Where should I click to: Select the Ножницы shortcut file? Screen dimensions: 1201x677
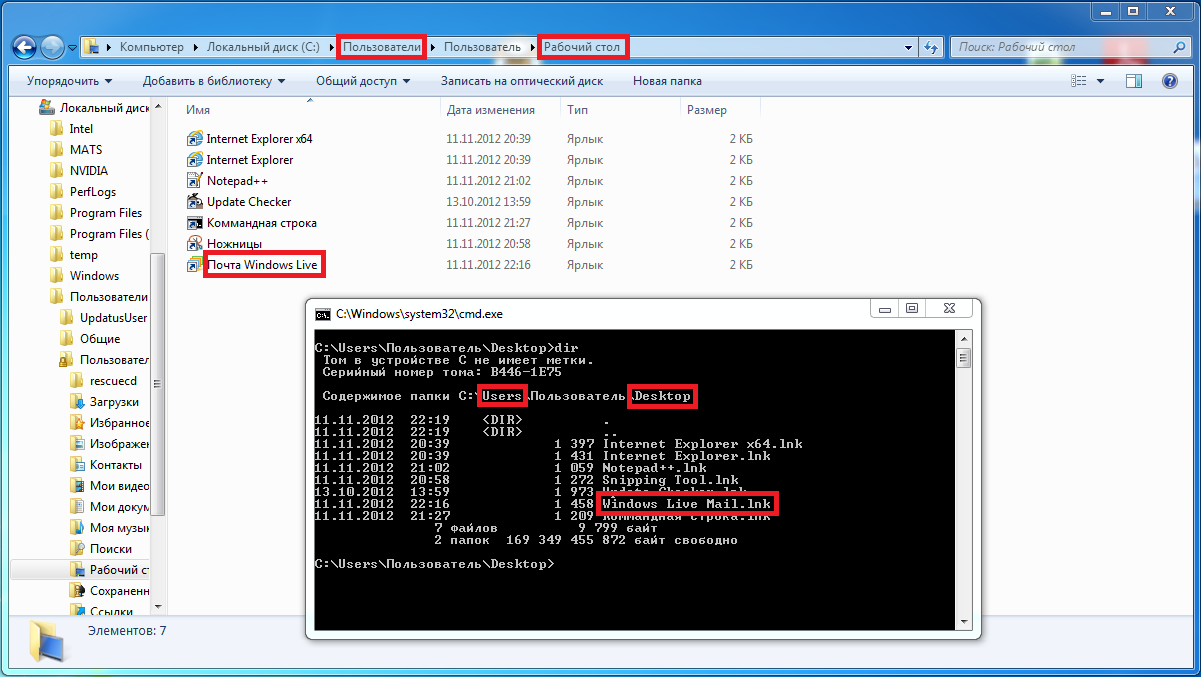coord(234,244)
